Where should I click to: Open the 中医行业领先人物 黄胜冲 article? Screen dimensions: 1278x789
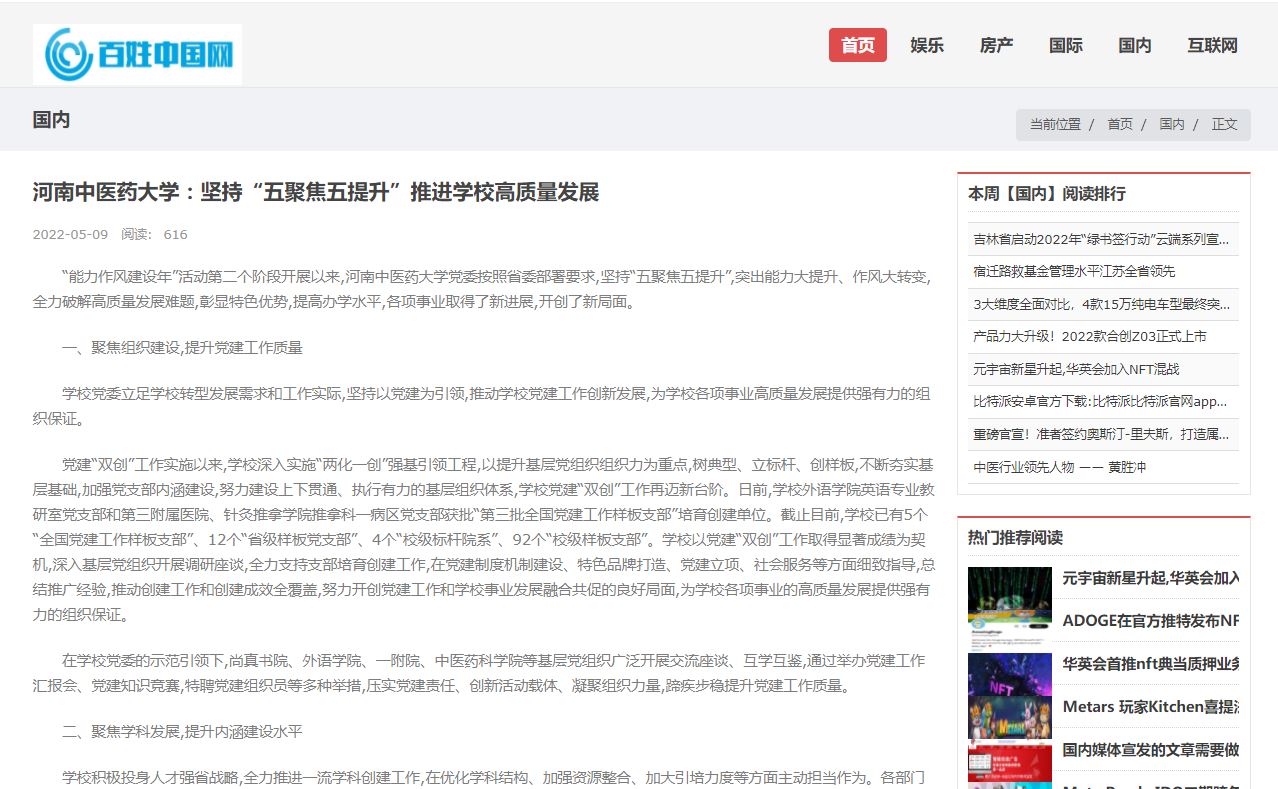point(1059,467)
